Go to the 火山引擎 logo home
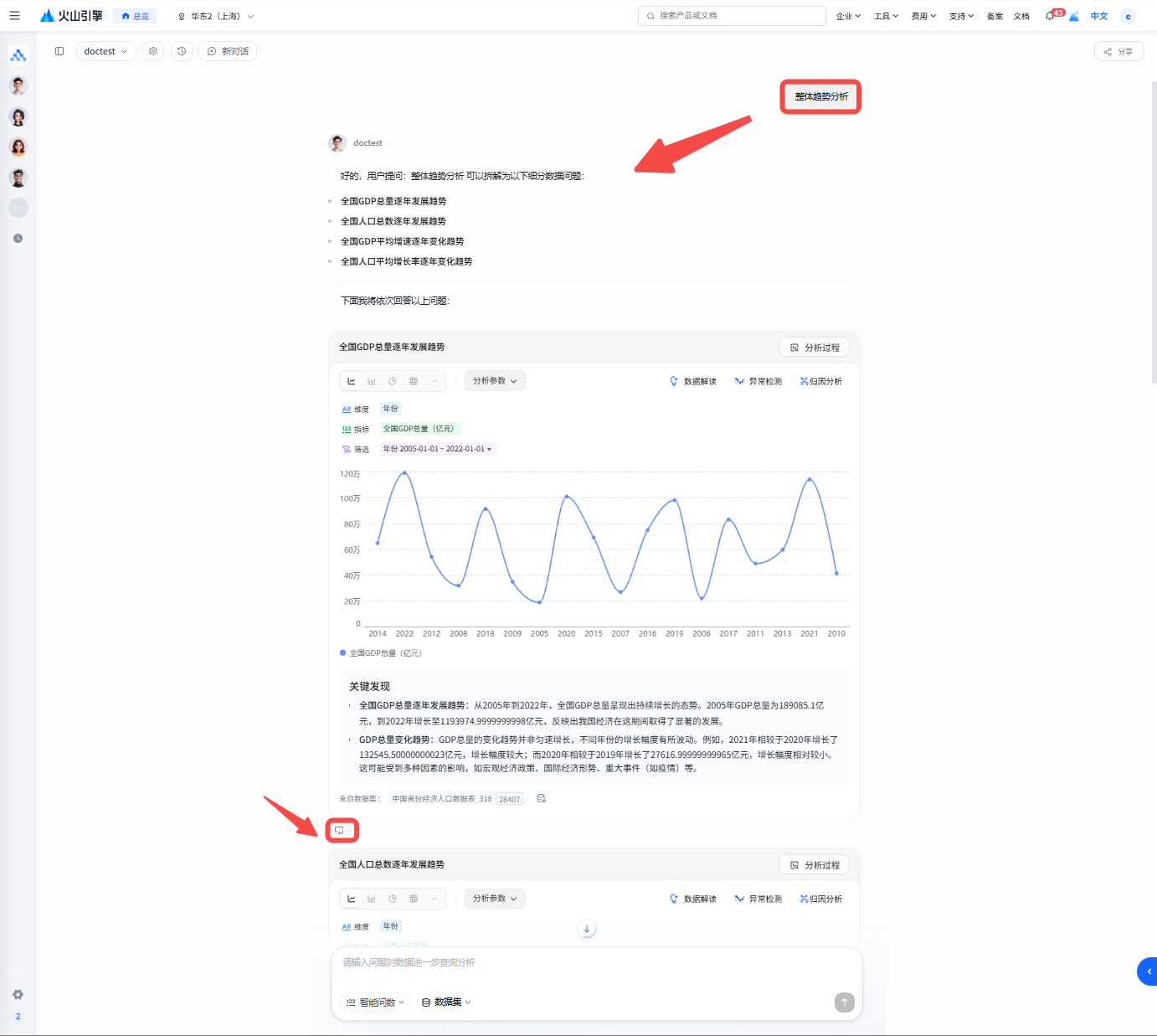The height and width of the screenshot is (1036, 1157). pyautogui.click(x=71, y=16)
